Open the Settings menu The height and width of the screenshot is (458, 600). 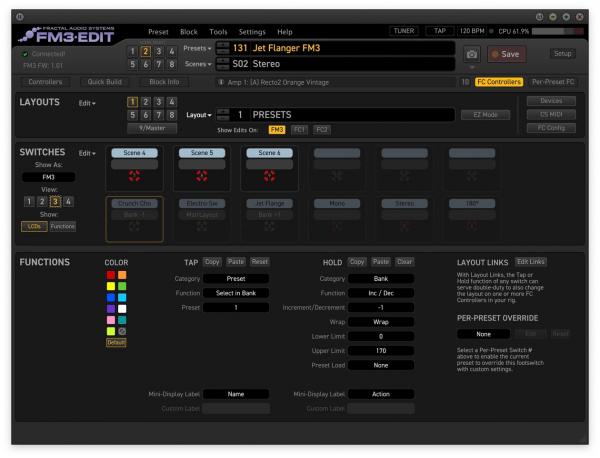(252, 32)
